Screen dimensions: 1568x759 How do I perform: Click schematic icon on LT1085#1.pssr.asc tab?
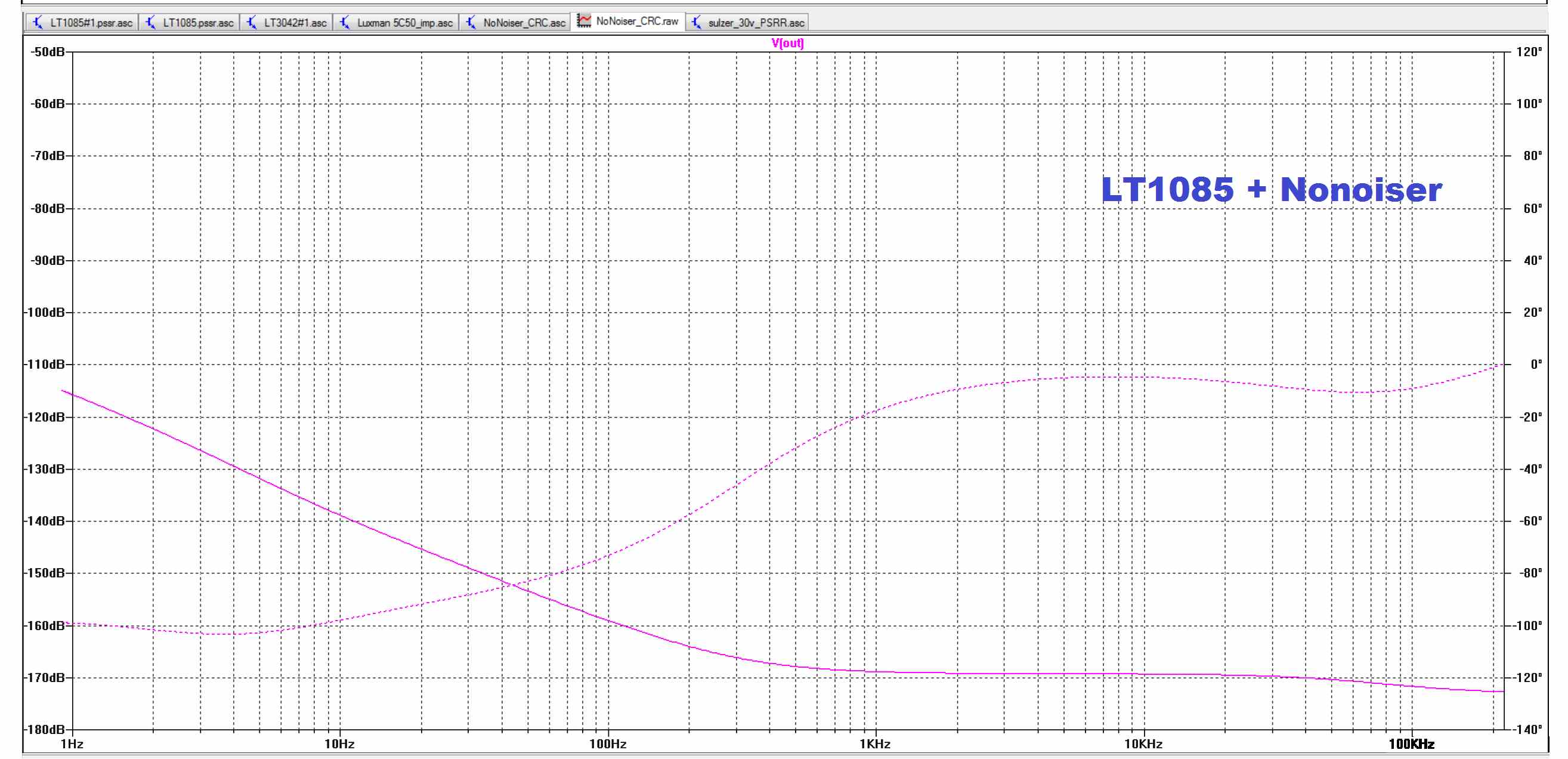pyautogui.click(x=38, y=23)
